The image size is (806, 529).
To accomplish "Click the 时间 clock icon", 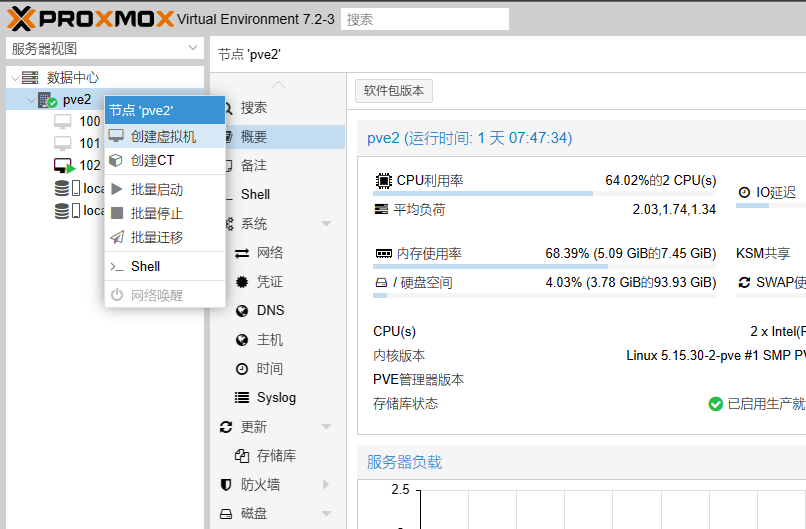I will [x=242, y=369].
